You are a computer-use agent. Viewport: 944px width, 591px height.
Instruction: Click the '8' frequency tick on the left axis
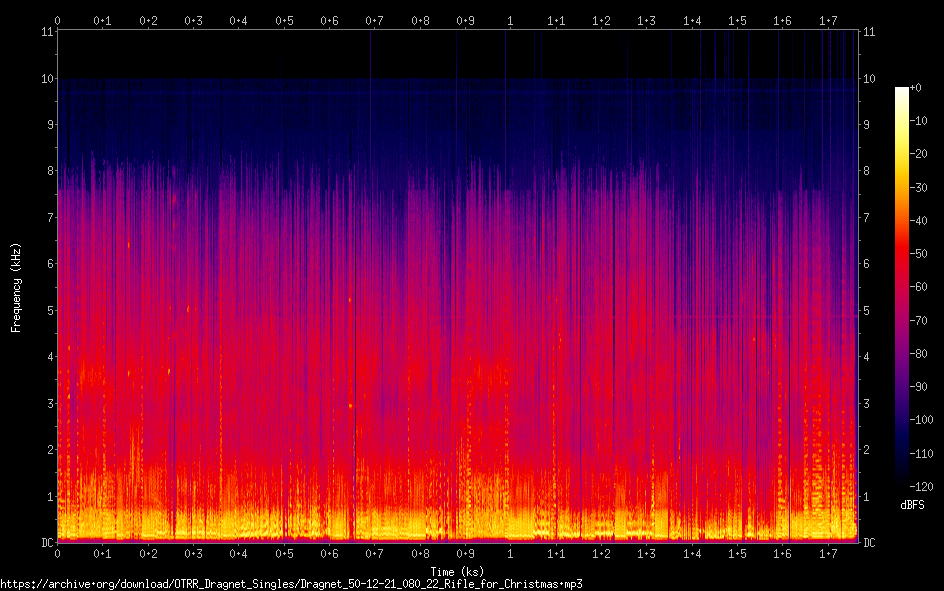48,171
